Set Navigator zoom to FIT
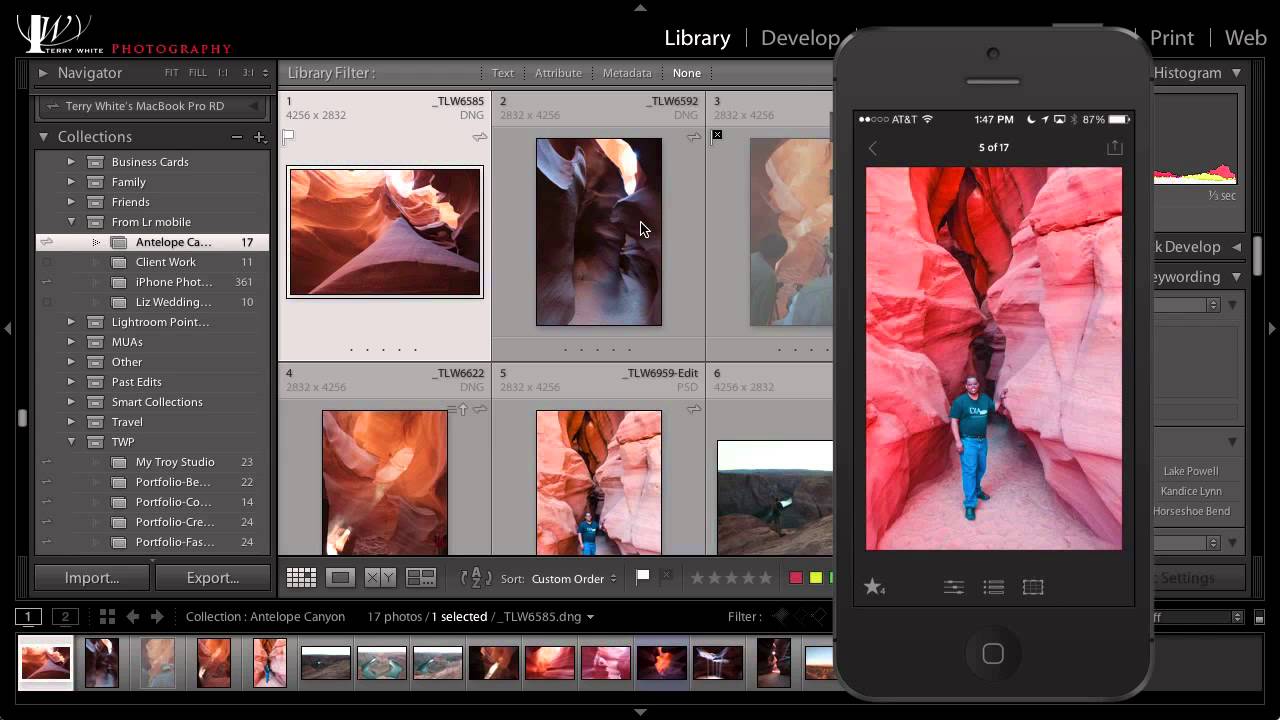Viewport: 1280px width, 720px height. 172,73
